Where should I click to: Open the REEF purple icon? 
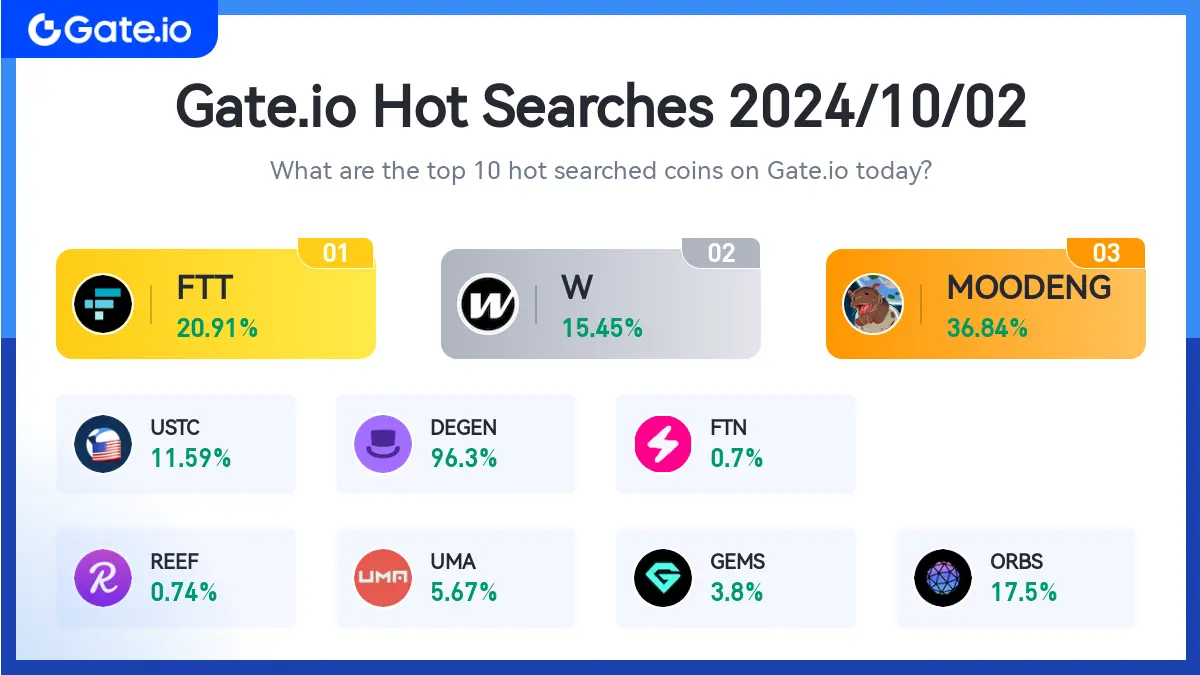click(103, 578)
